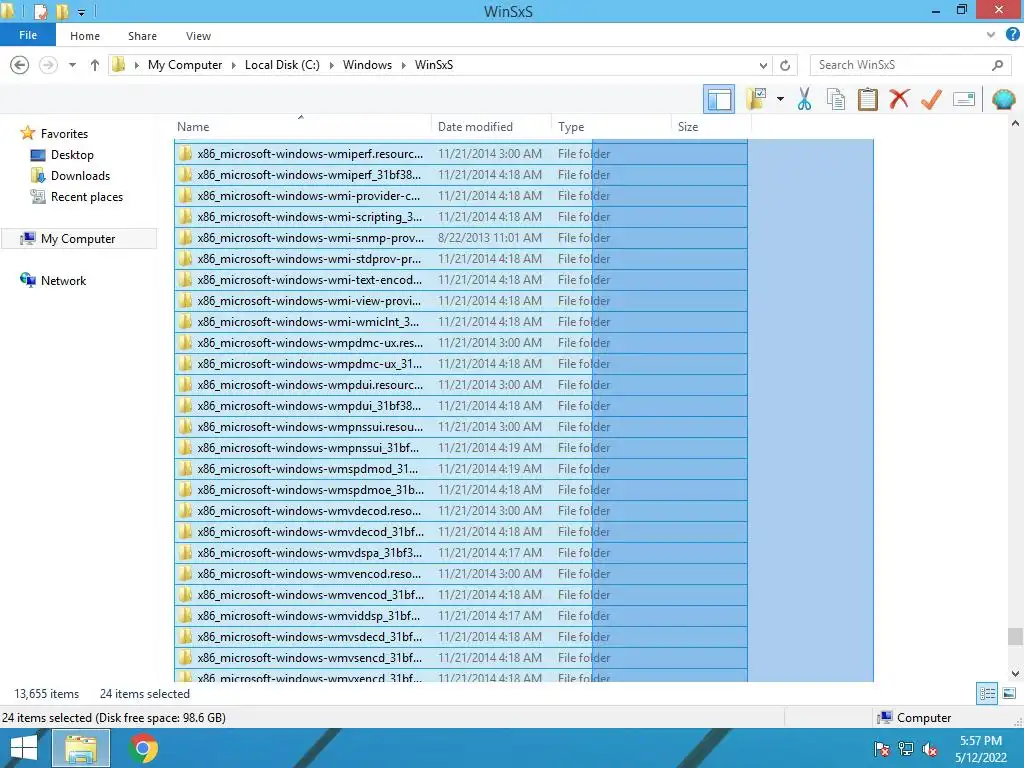
Task: Click File Explorer on the taskbar
Action: [81, 748]
